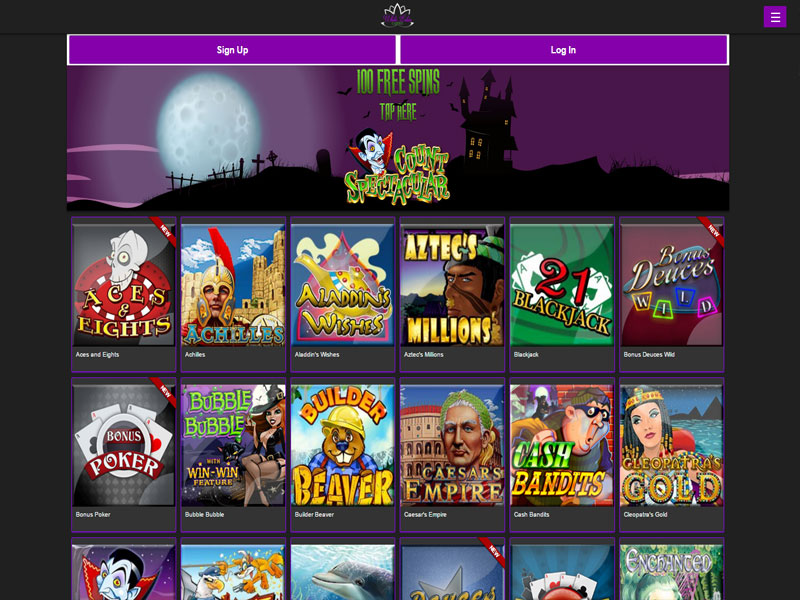
Task: Open the Caesar's Empire slot
Action: pos(453,455)
